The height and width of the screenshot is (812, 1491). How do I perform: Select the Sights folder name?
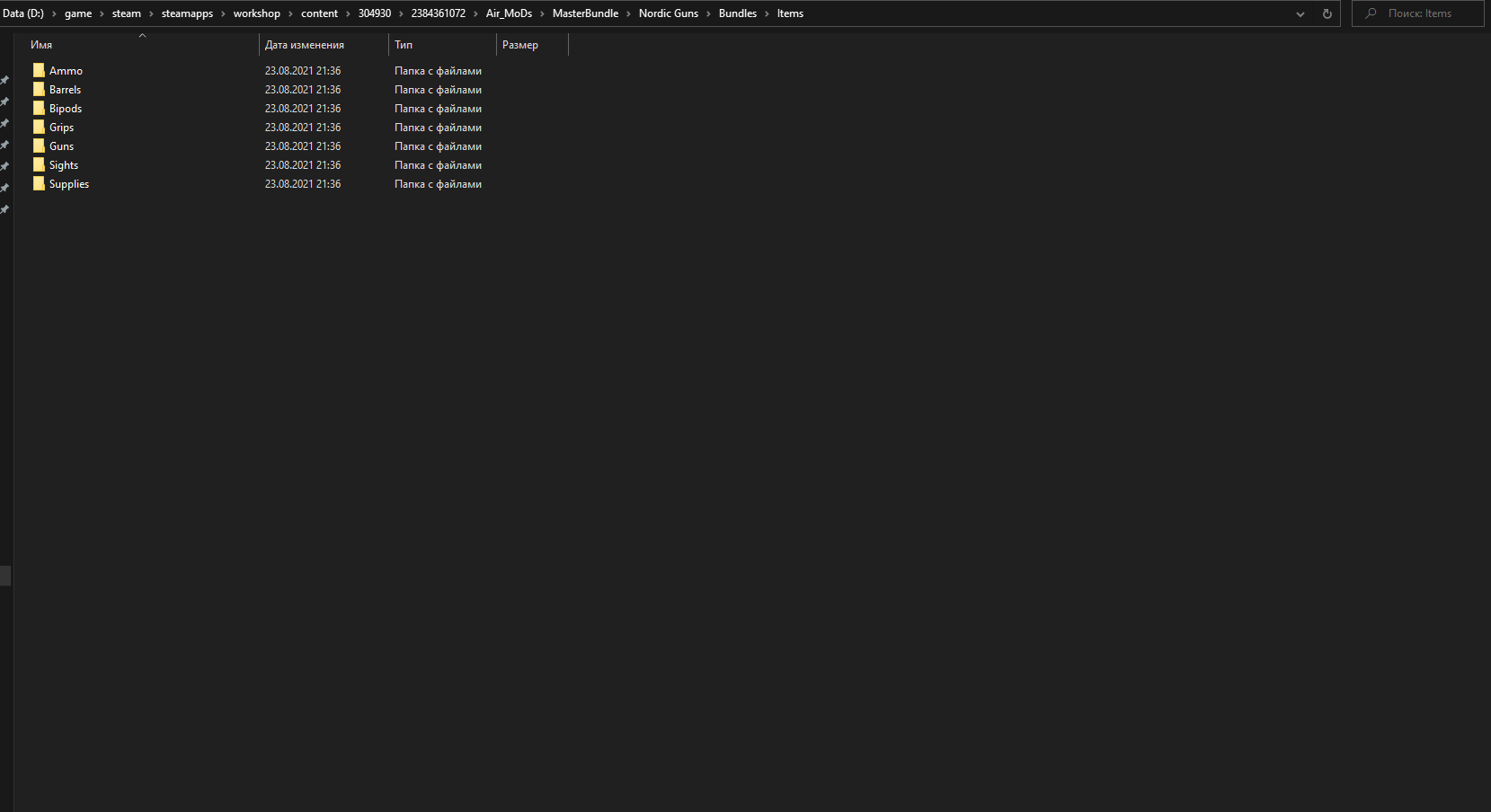[x=64, y=165]
